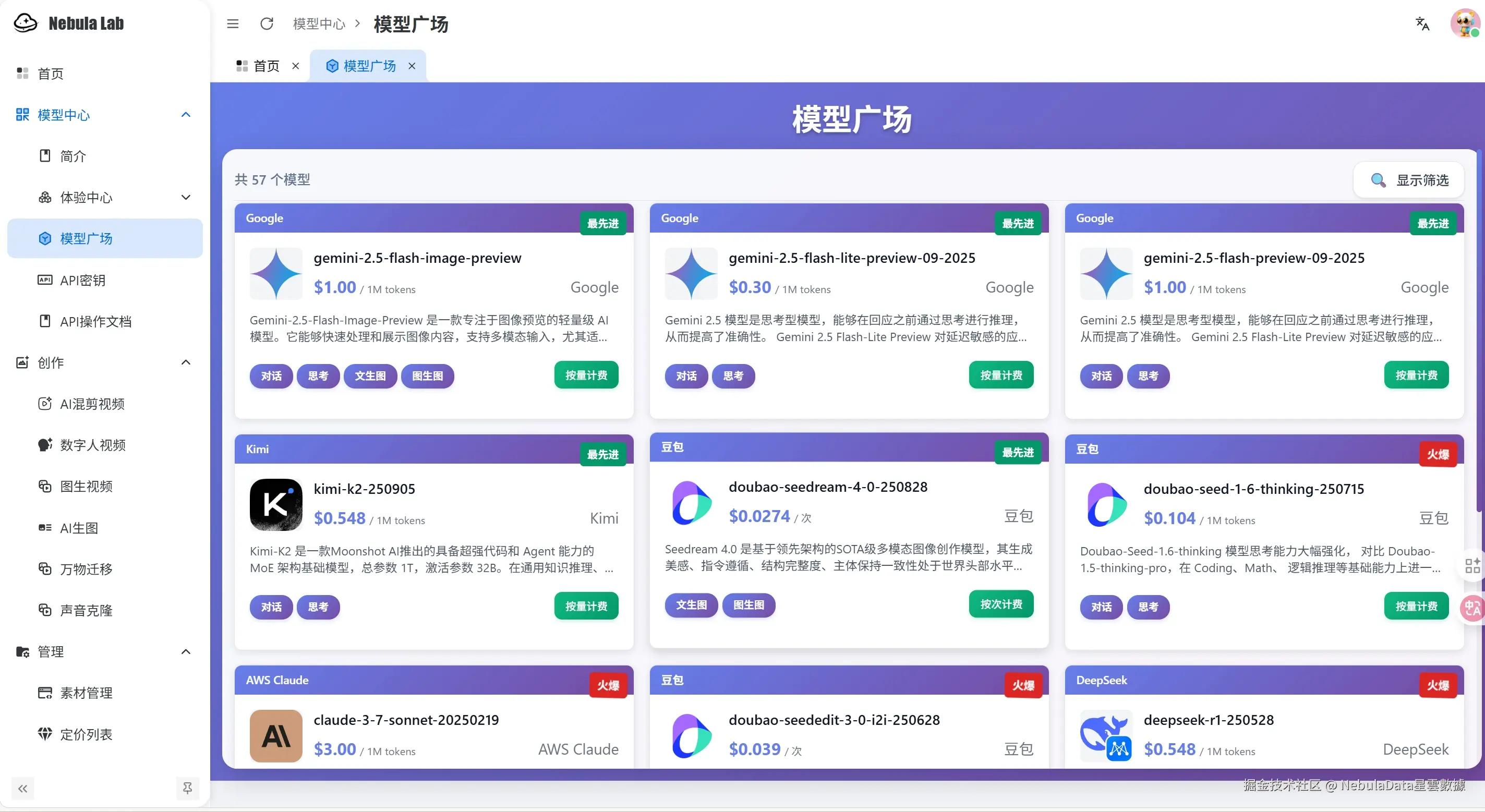Image resolution: width=1485 pixels, height=812 pixels.
Task: Click the user avatar icon
Action: coord(1464,23)
